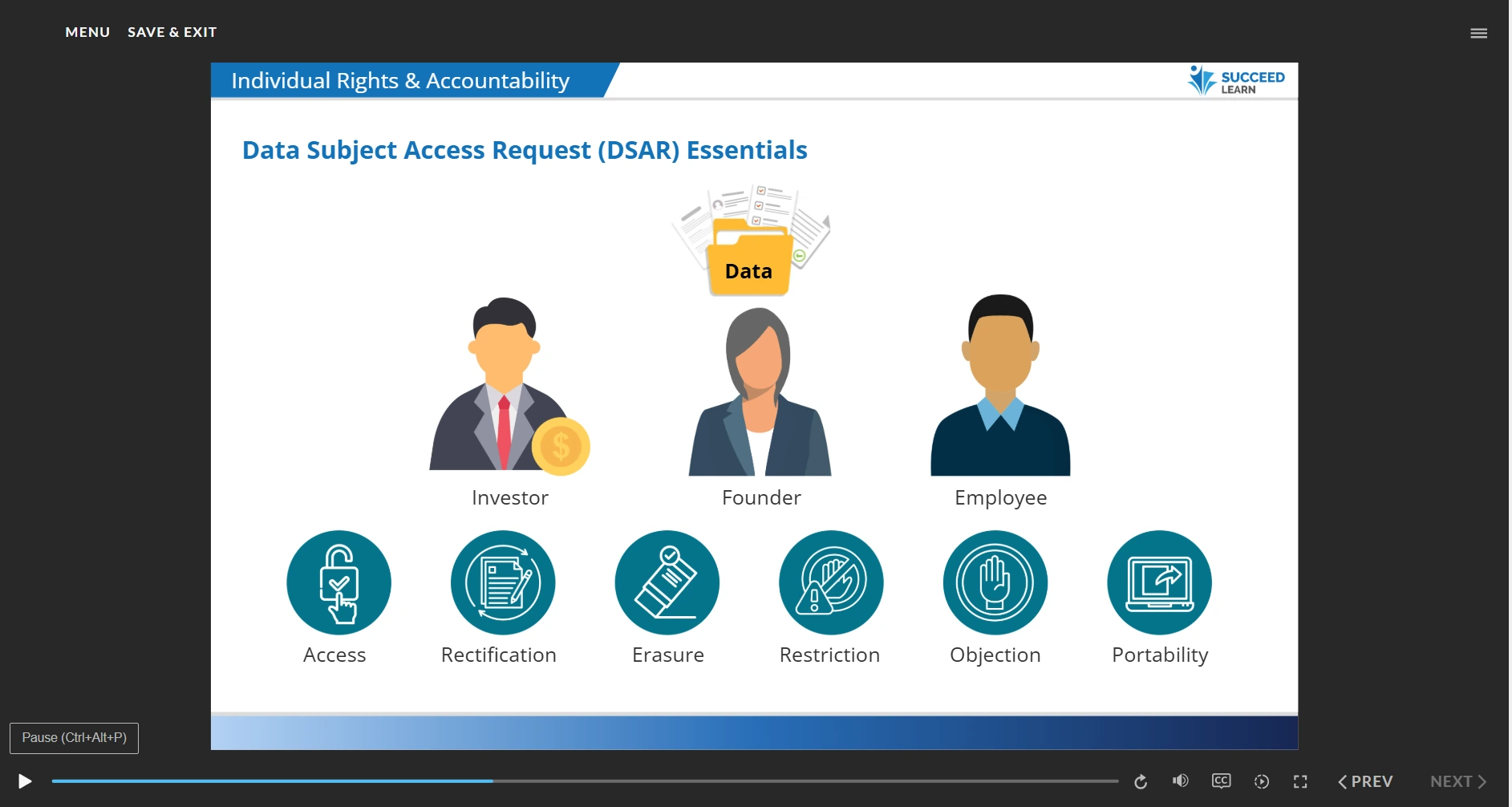The image size is (1512, 807).
Task: Click SAVE & EXIT
Action: 172,32
